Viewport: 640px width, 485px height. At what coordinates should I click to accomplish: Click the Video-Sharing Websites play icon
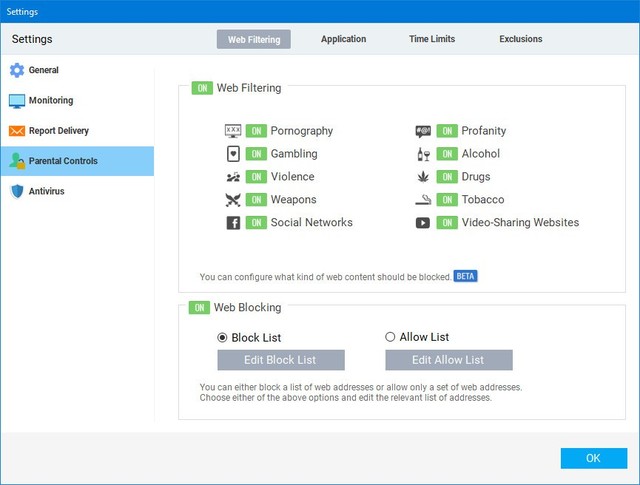pyautogui.click(x=423, y=223)
